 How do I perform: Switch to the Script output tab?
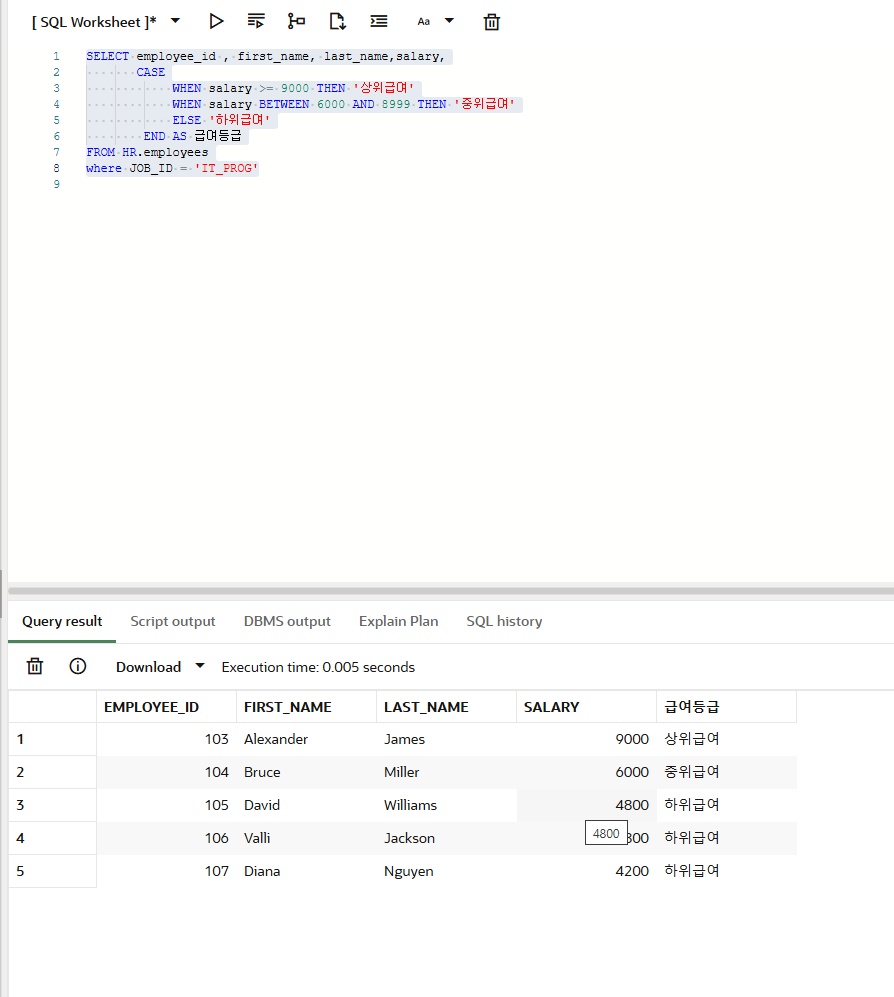(x=173, y=621)
